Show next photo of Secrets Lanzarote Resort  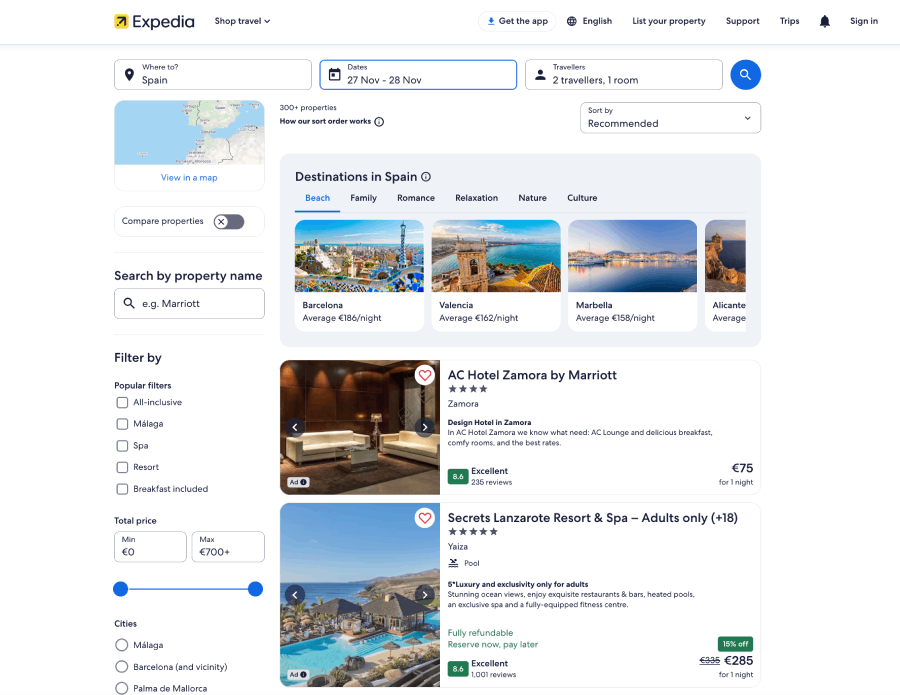coord(424,595)
